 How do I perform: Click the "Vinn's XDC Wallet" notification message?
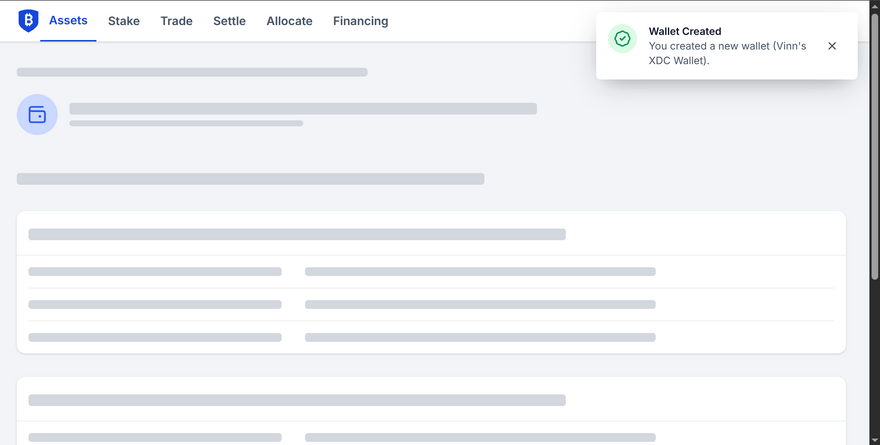pos(727,53)
